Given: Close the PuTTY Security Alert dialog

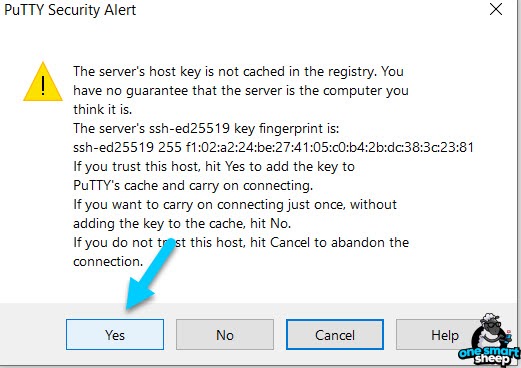Looking at the screenshot, I should (x=496, y=9).
